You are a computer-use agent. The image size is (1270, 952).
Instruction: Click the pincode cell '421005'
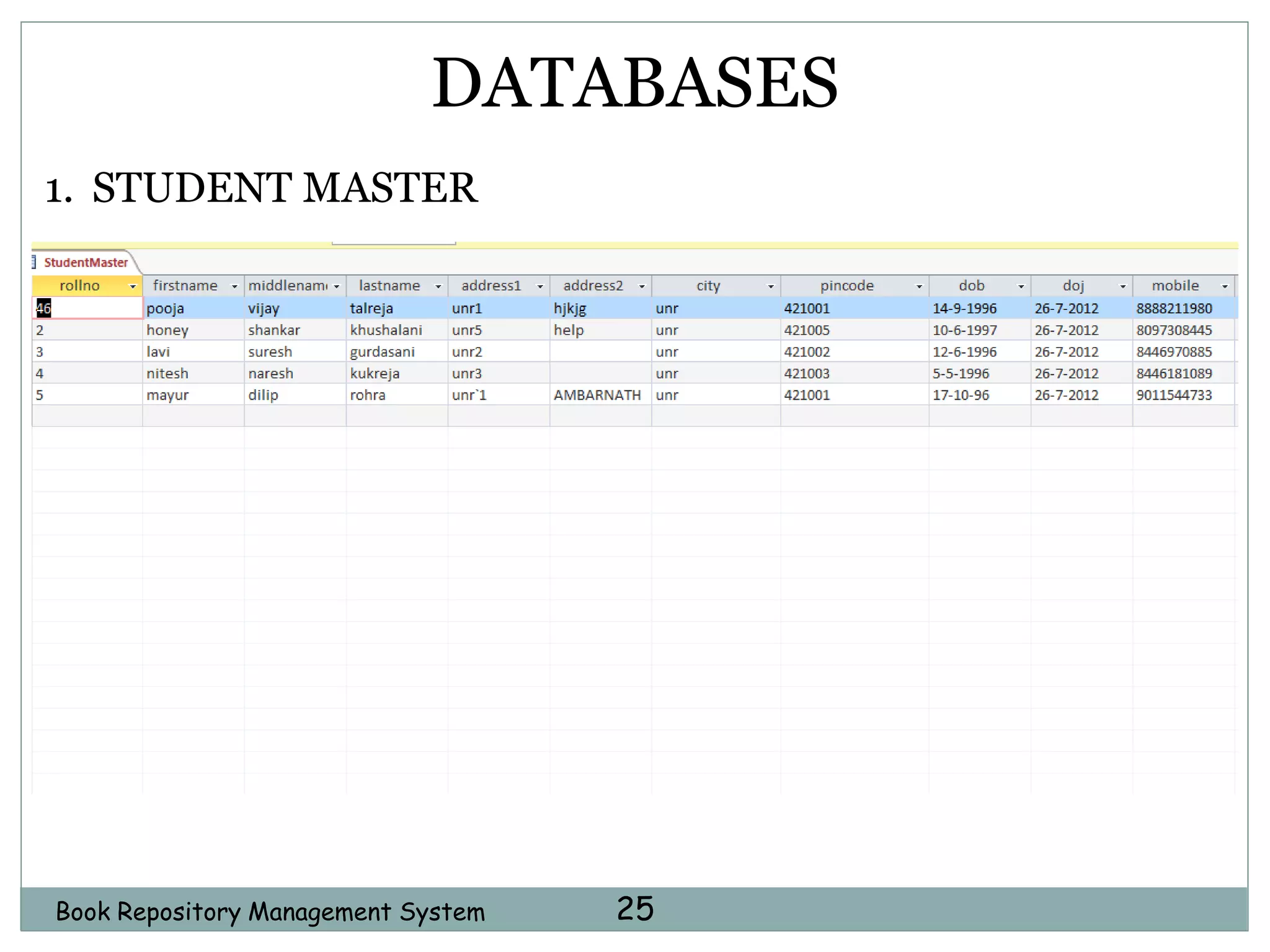855,330
